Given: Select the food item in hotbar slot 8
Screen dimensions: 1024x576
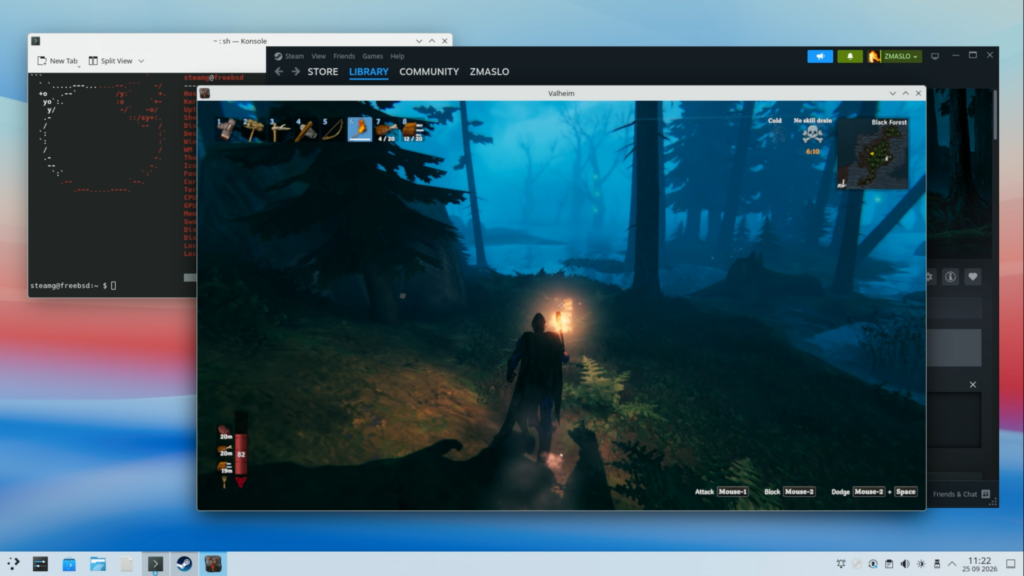Looking at the screenshot, I should click(x=413, y=129).
